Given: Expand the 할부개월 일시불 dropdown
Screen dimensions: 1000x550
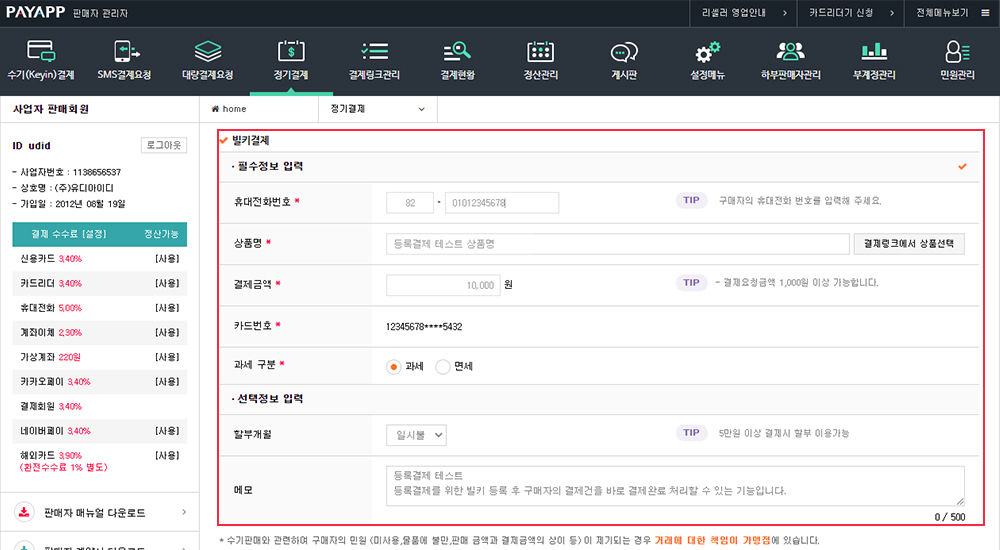Looking at the screenshot, I should [x=416, y=435].
